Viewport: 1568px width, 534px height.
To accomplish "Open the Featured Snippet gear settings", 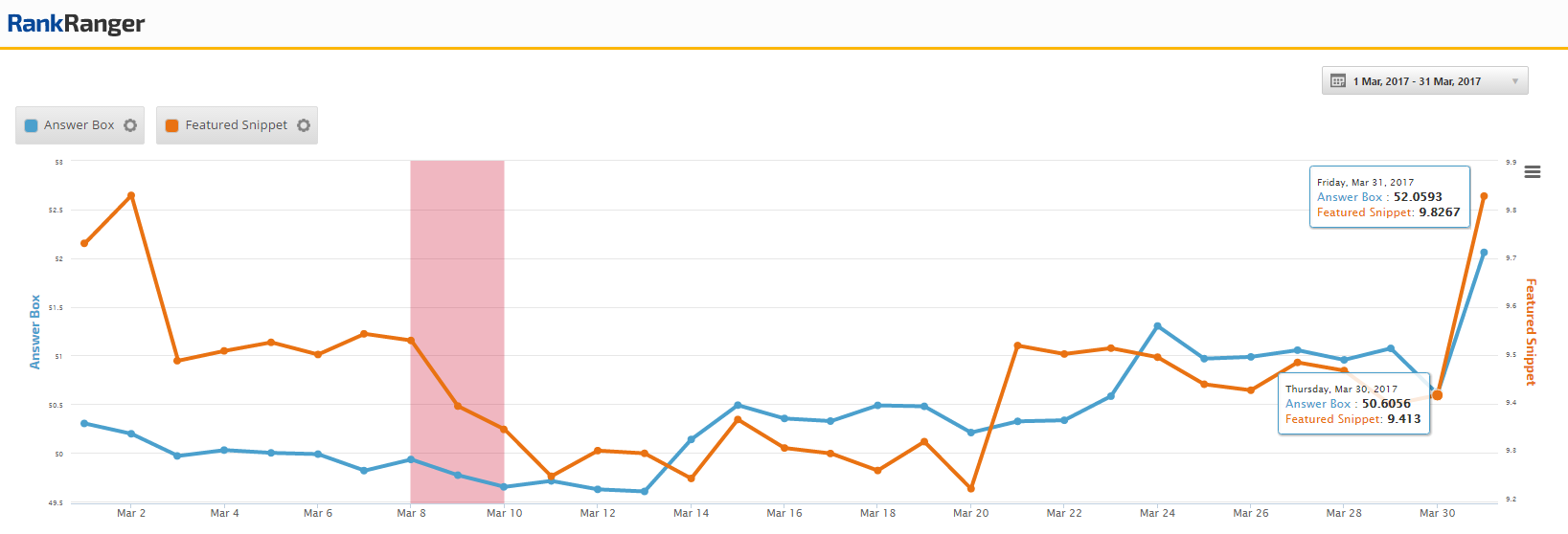I will tap(304, 125).
